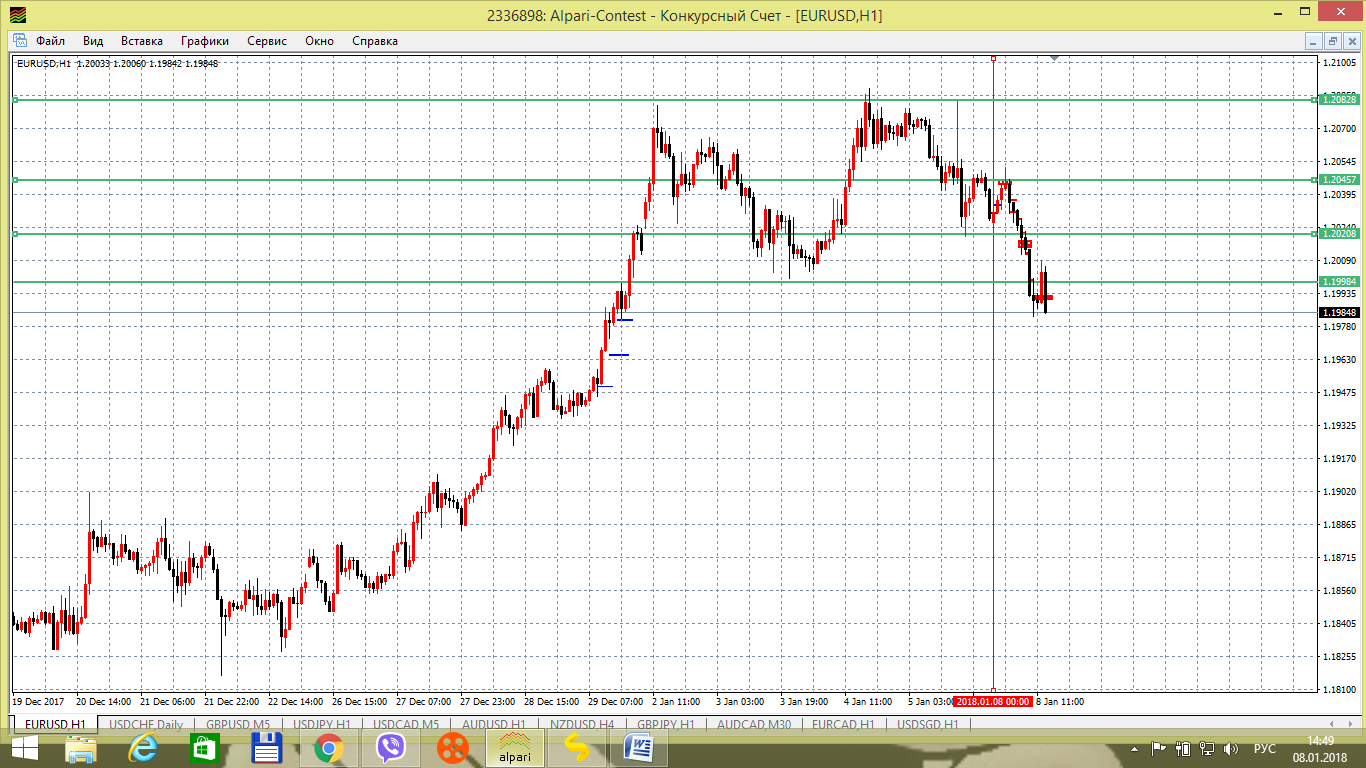Select the 1.20457 green level label
Image resolution: width=1366 pixels, height=768 pixels.
pyautogui.click(x=1339, y=180)
